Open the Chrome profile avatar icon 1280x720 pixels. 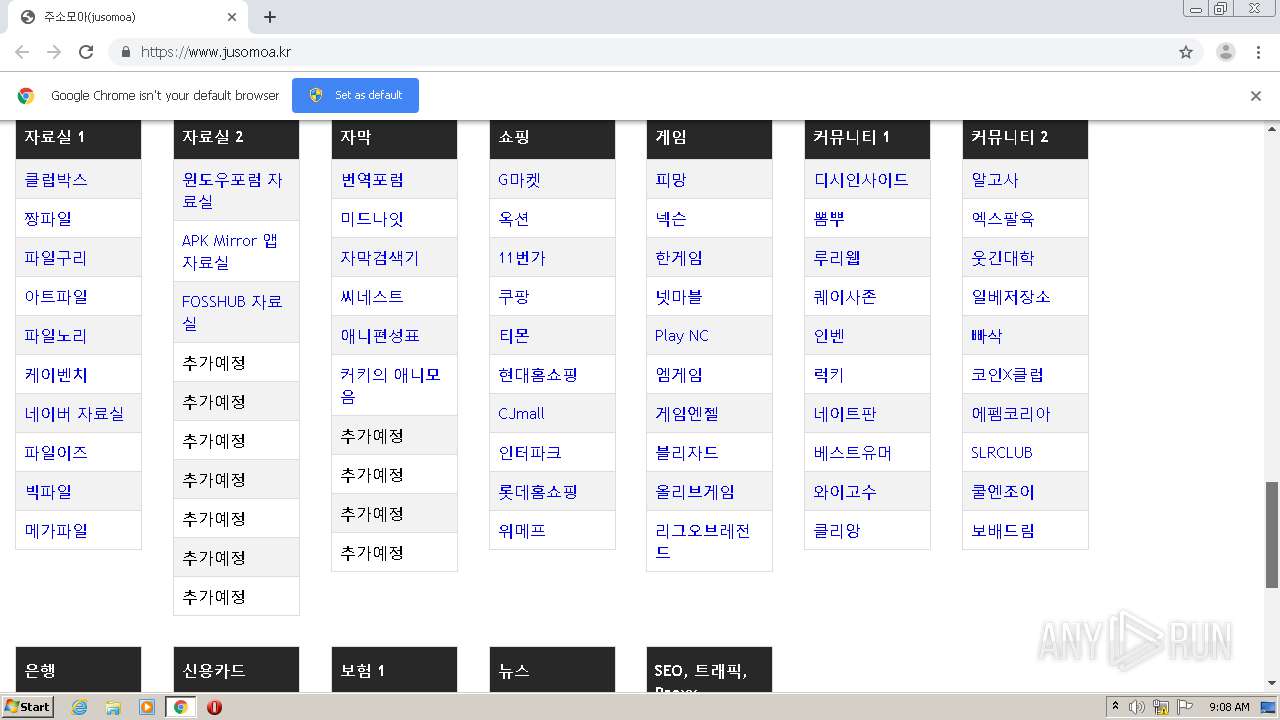click(x=1225, y=52)
